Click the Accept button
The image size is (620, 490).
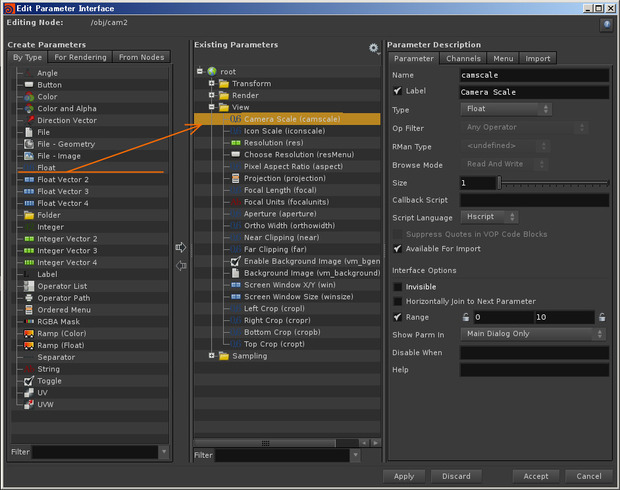click(536, 476)
